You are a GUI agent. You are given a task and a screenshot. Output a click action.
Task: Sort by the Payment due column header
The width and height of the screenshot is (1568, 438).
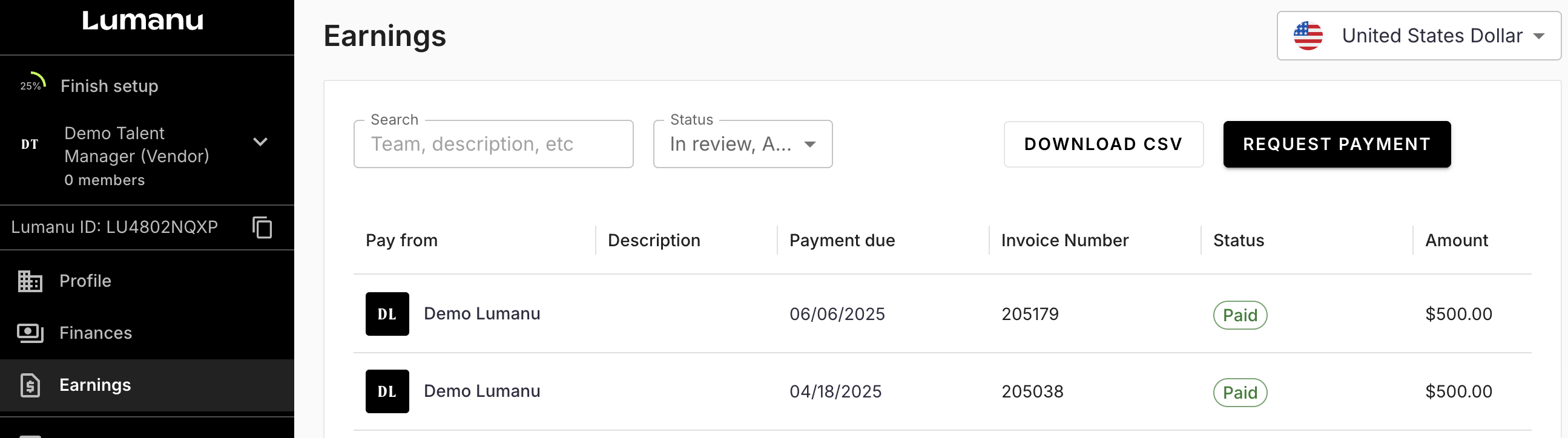point(842,240)
